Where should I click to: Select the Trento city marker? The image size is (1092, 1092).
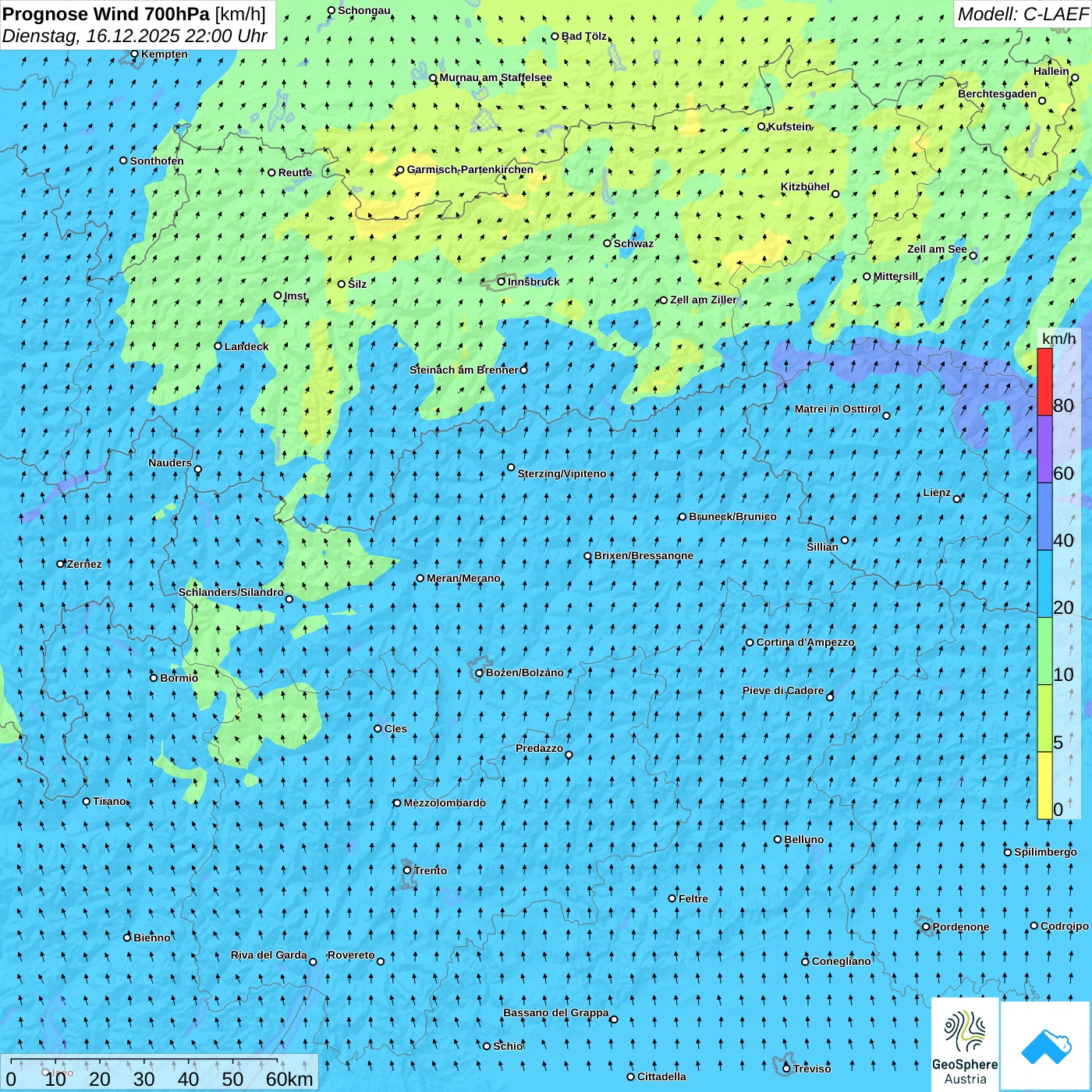click(407, 870)
